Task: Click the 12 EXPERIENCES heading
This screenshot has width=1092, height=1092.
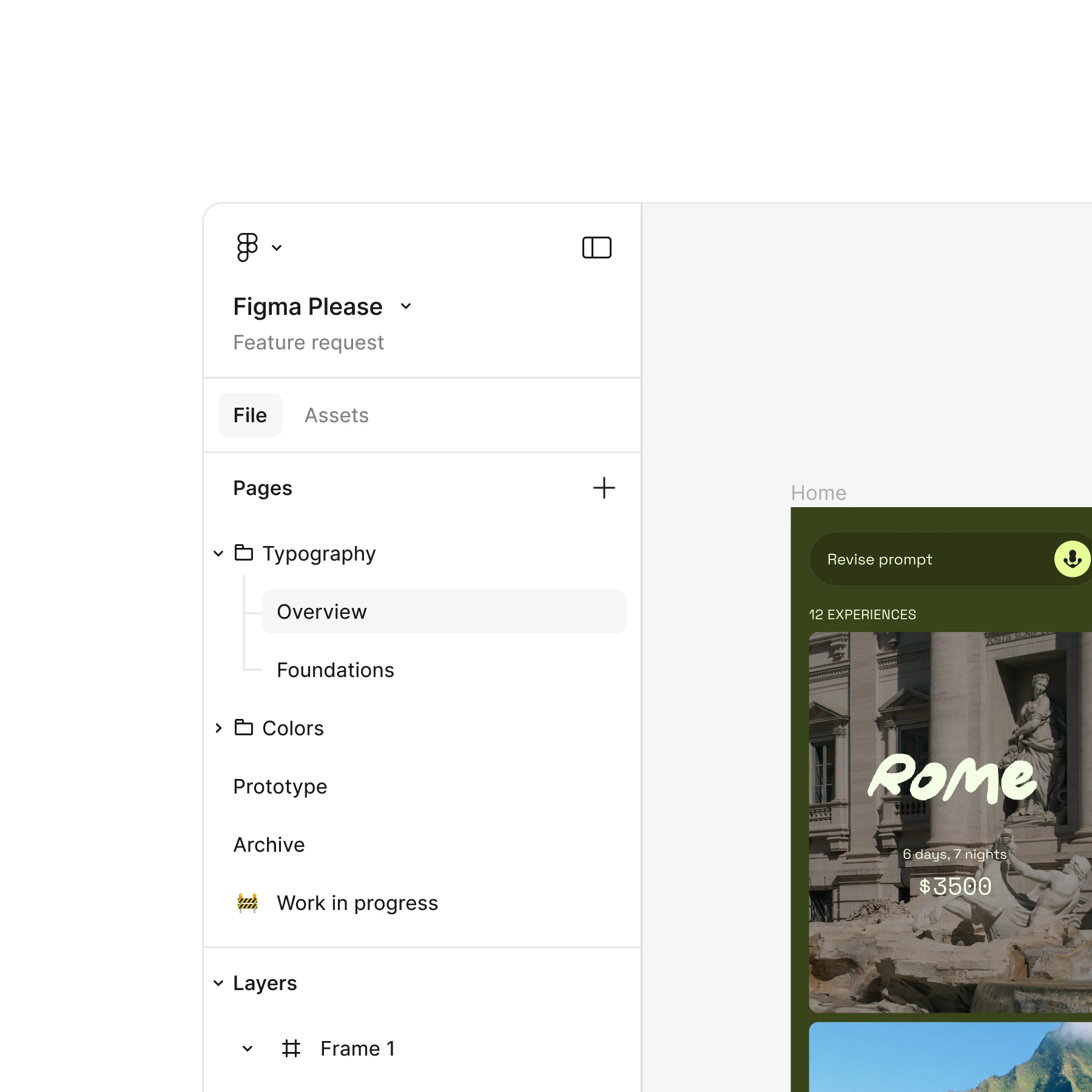Action: point(862,615)
